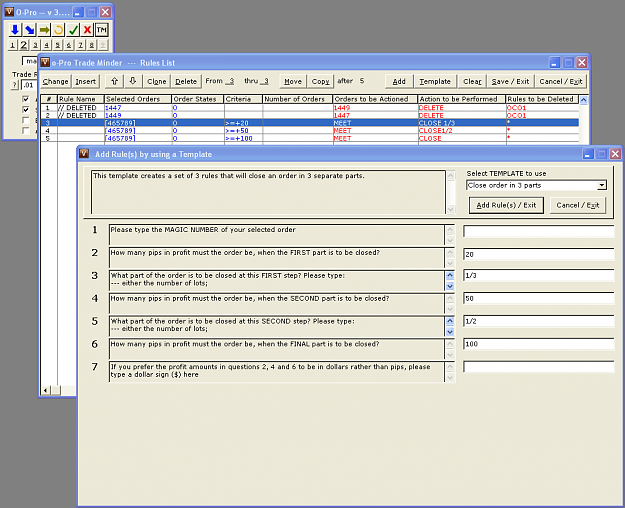
Task: Toggle the first checked checkbox in O-Pro window
Action: (26, 98)
